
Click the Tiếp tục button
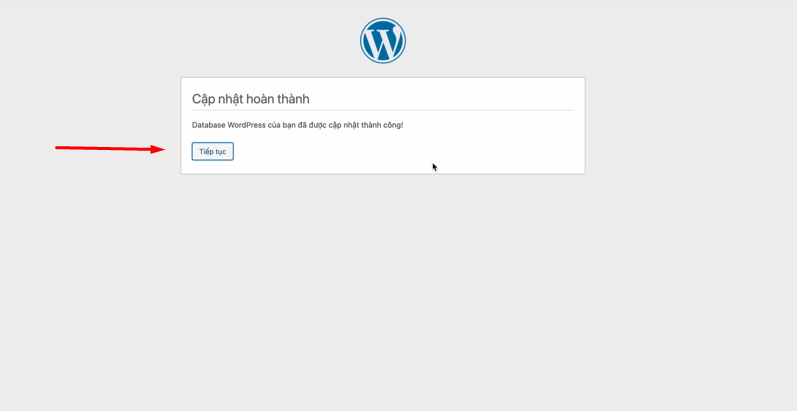pos(212,151)
